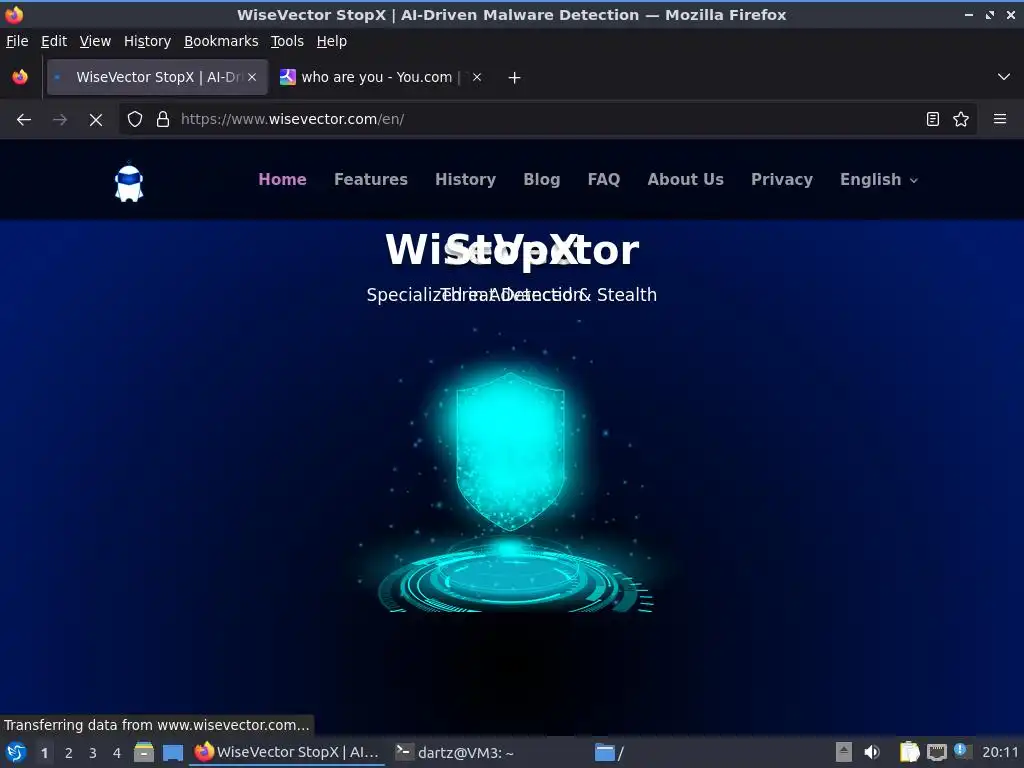Open the View menu
The height and width of the screenshot is (768, 1024).
pos(95,41)
